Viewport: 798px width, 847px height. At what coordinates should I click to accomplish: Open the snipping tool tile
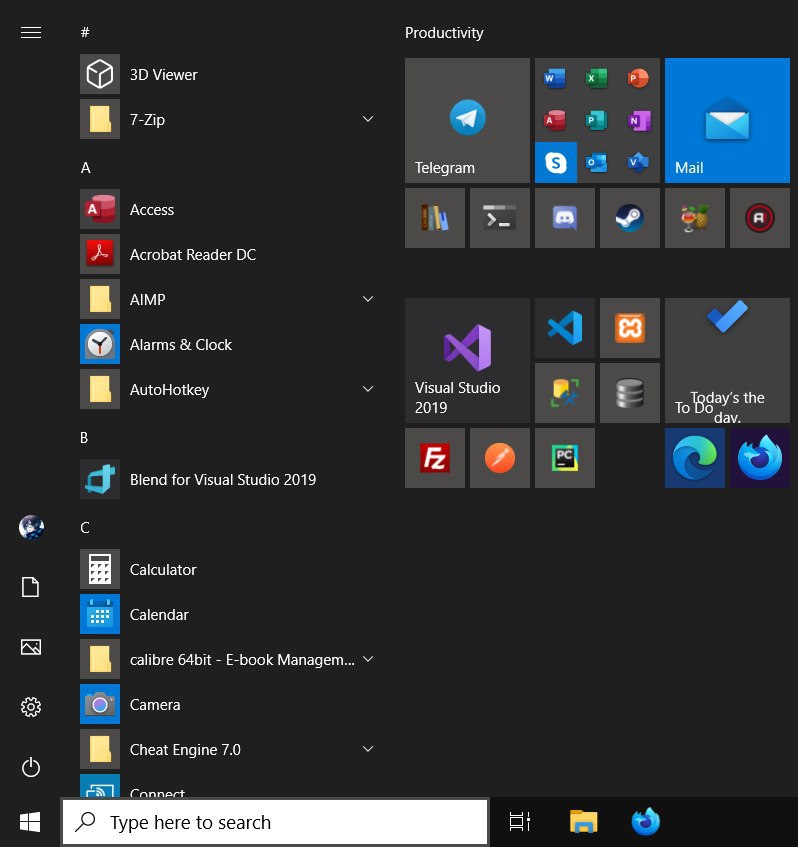point(565,393)
